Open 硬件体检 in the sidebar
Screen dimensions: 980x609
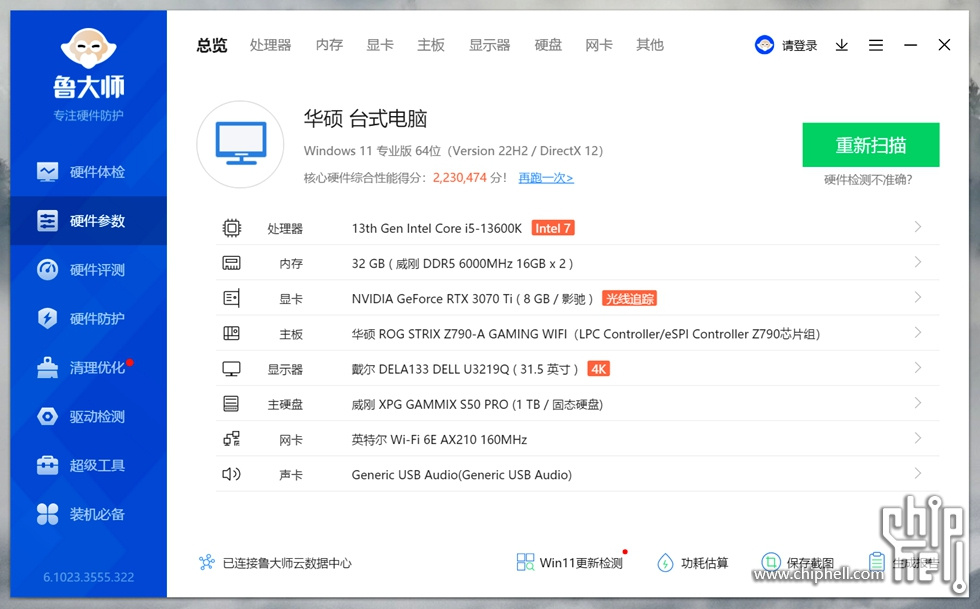(x=88, y=172)
